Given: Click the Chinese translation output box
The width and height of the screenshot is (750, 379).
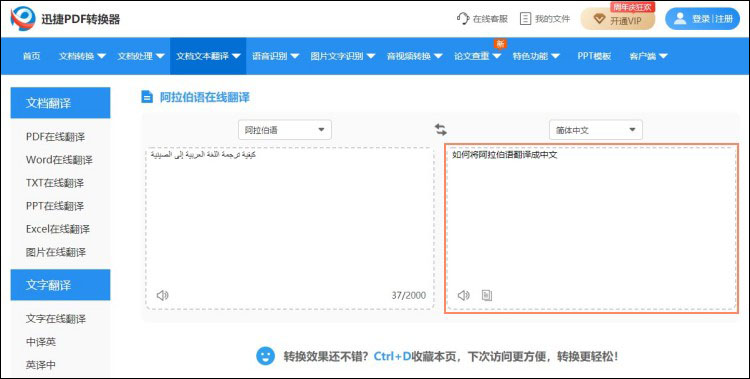Looking at the screenshot, I should click(x=591, y=228).
